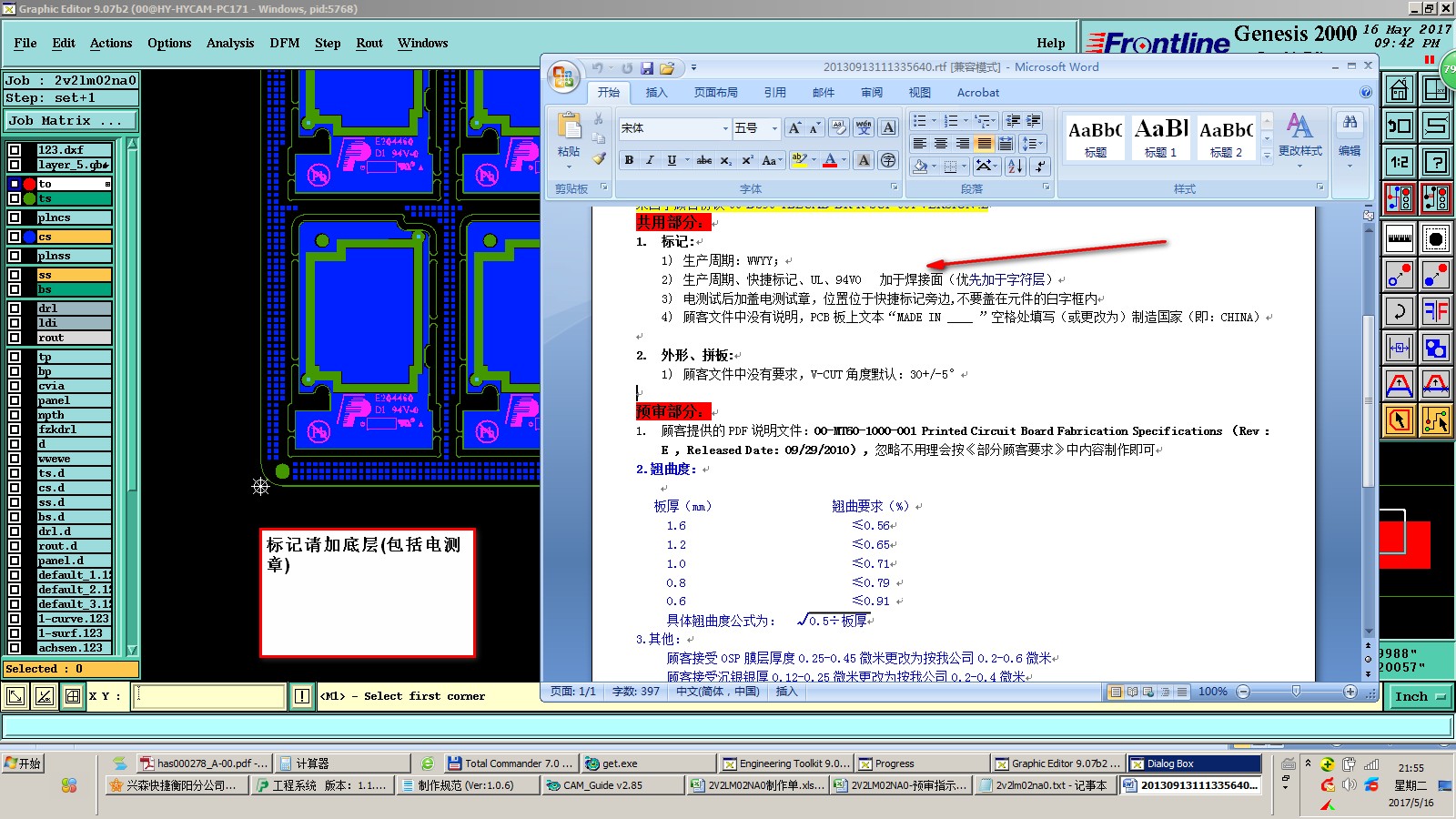The width and height of the screenshot is (1456, 819).
Task: Click the X Y coordinate input field
Action: 209,696
